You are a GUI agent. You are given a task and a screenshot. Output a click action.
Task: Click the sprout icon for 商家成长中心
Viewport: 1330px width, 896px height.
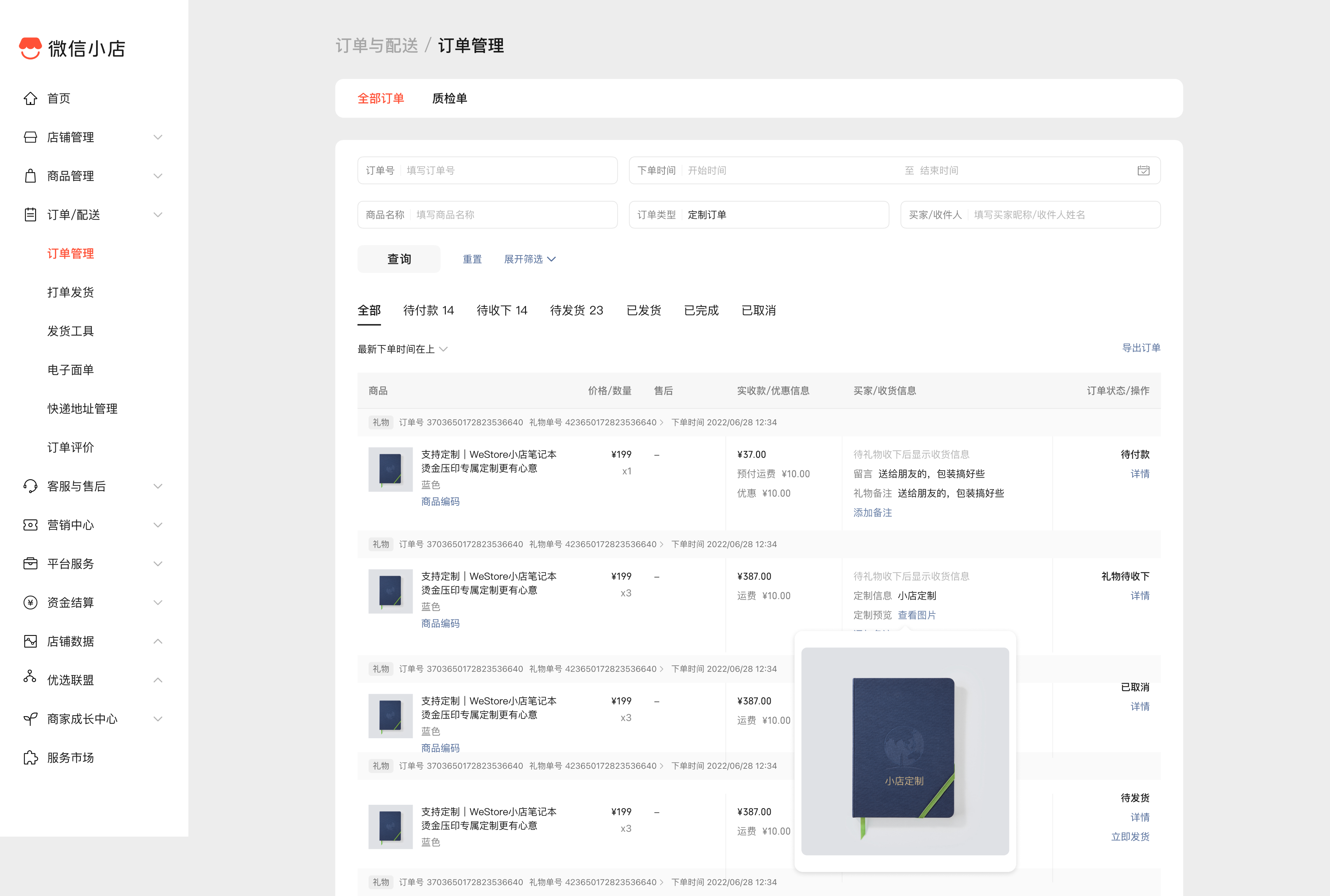30,719
